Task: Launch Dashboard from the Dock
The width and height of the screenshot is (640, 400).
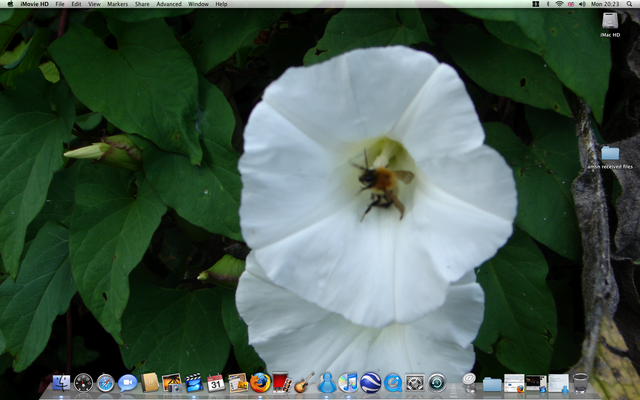Action: point(83,383)
